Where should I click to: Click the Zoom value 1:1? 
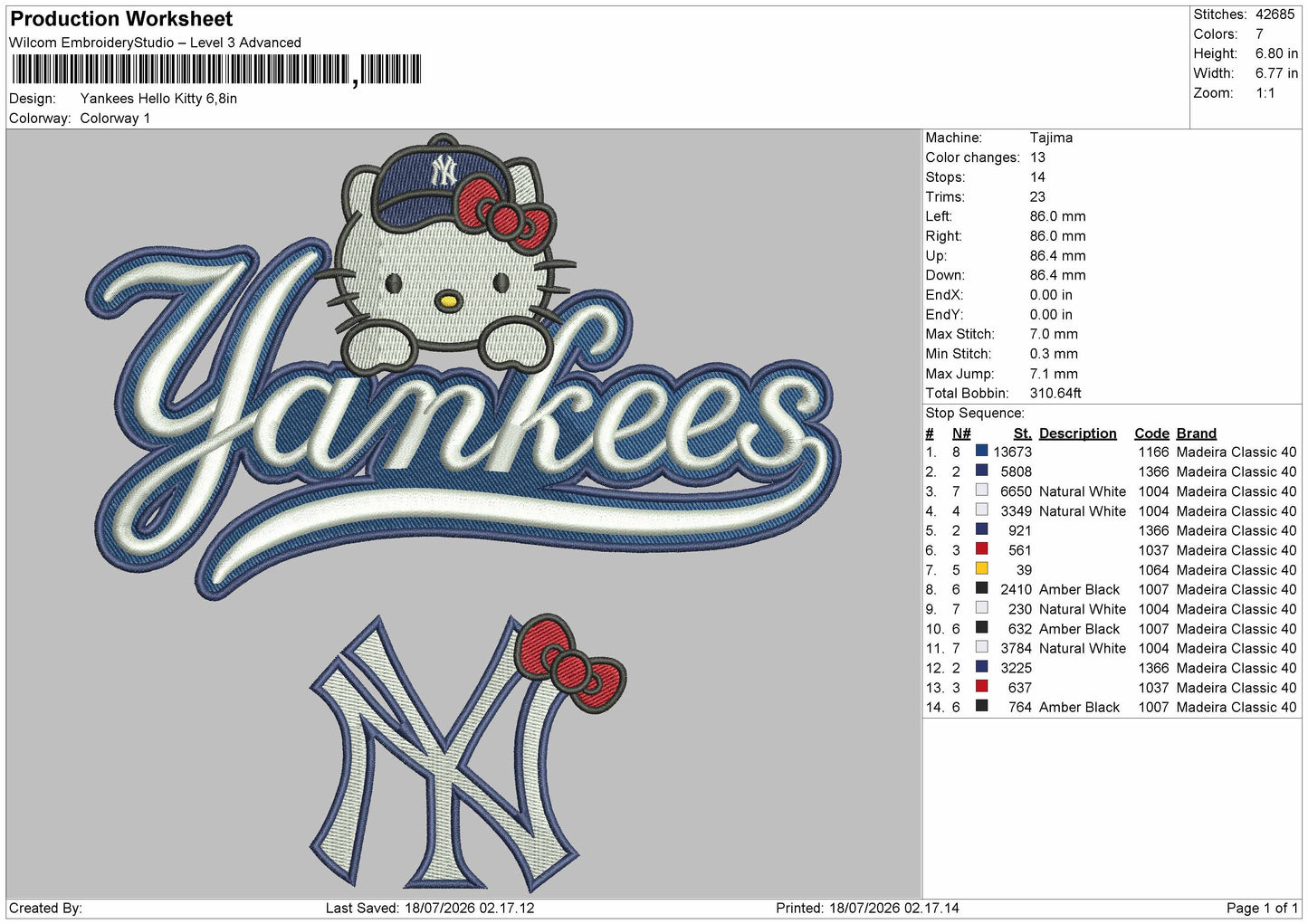pyautogui.click(x=1265, y=93)
